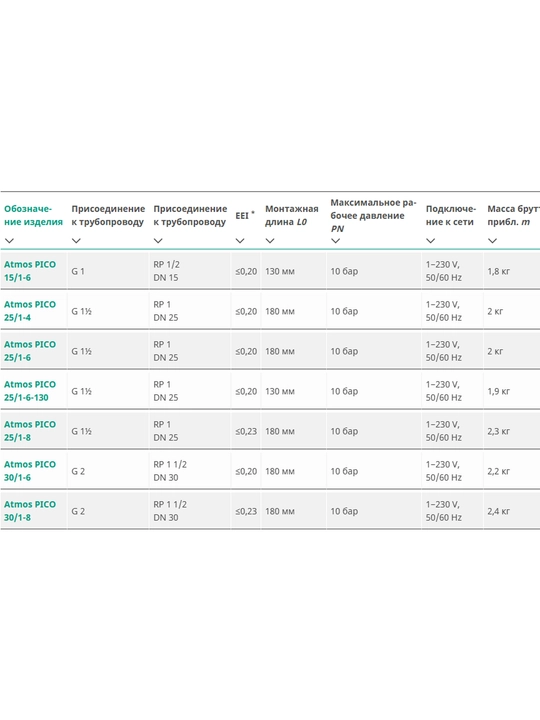Select 2,4 кг mass value
This screenshot has width=540, height=720.
tap(499, 511)
